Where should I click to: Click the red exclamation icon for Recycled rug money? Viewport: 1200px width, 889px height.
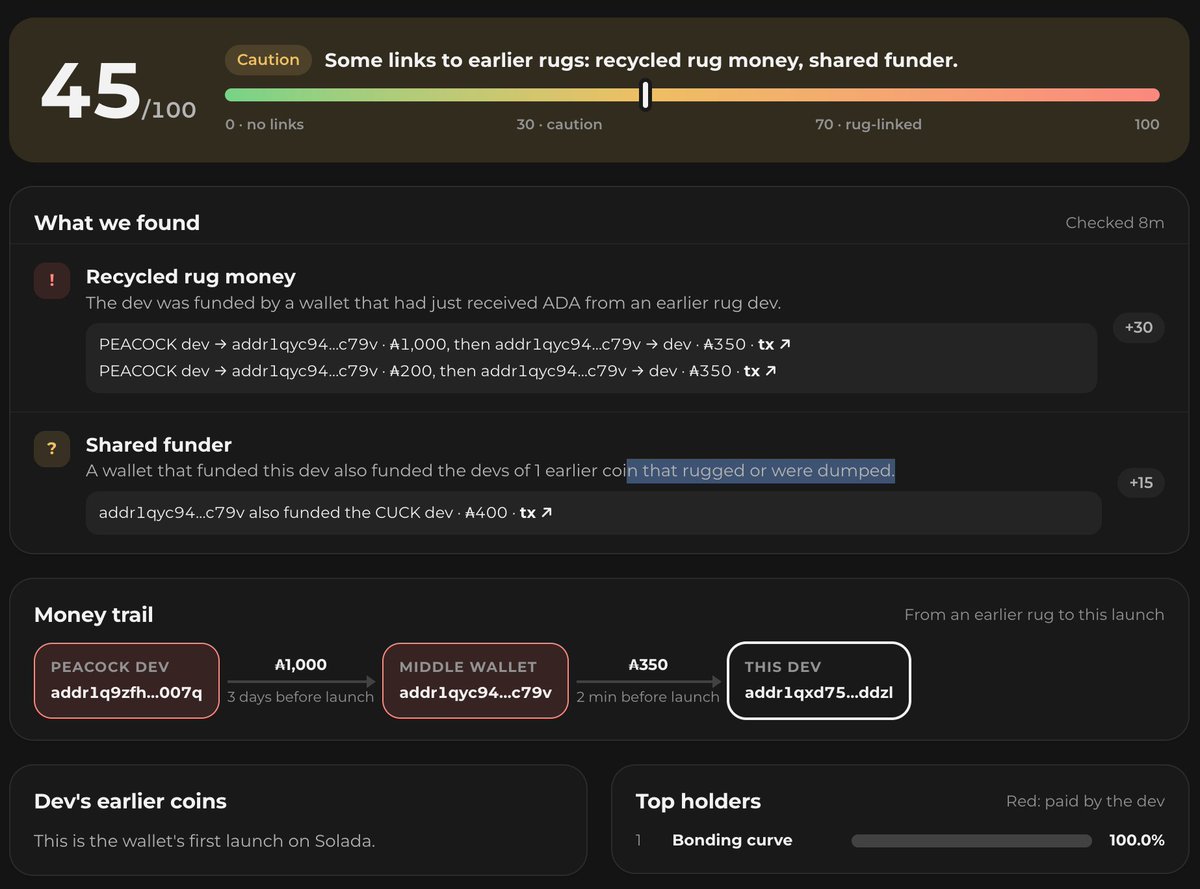point(51,282)
